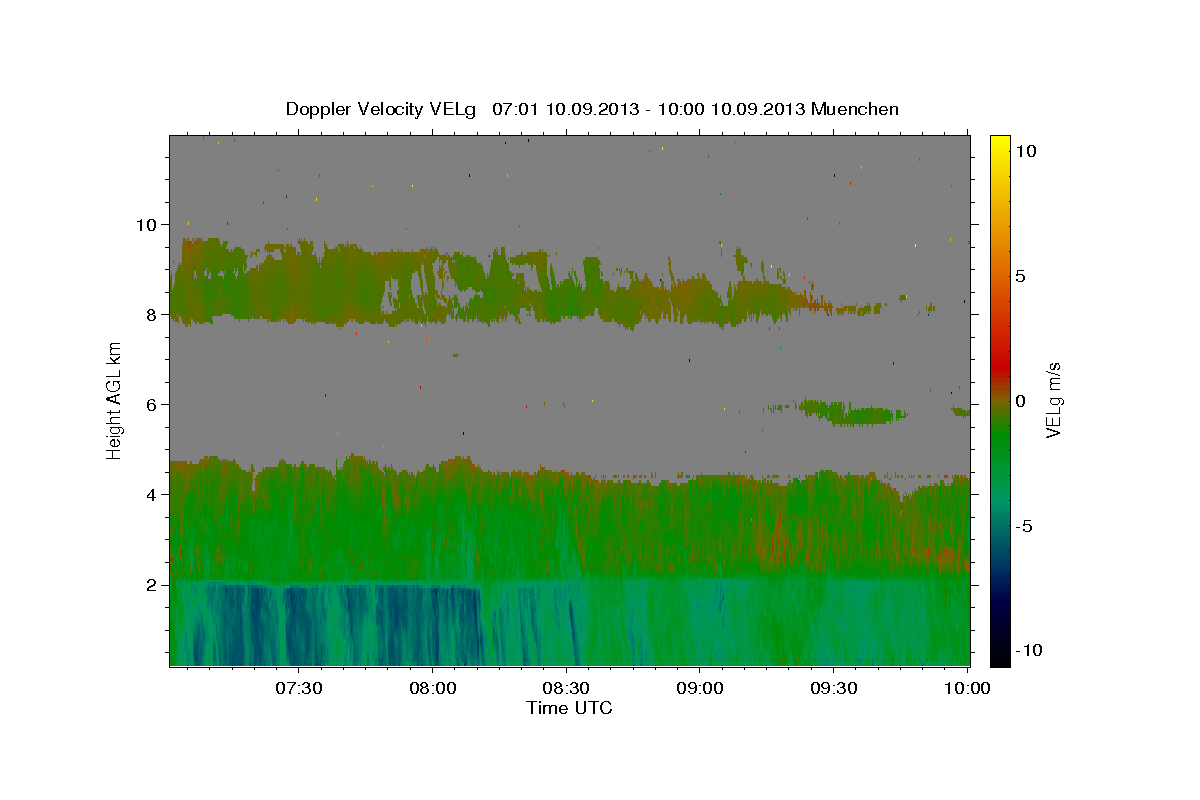
Task: Click the height tick label 2
Action: pyautogui.click(x=153, y=585)
